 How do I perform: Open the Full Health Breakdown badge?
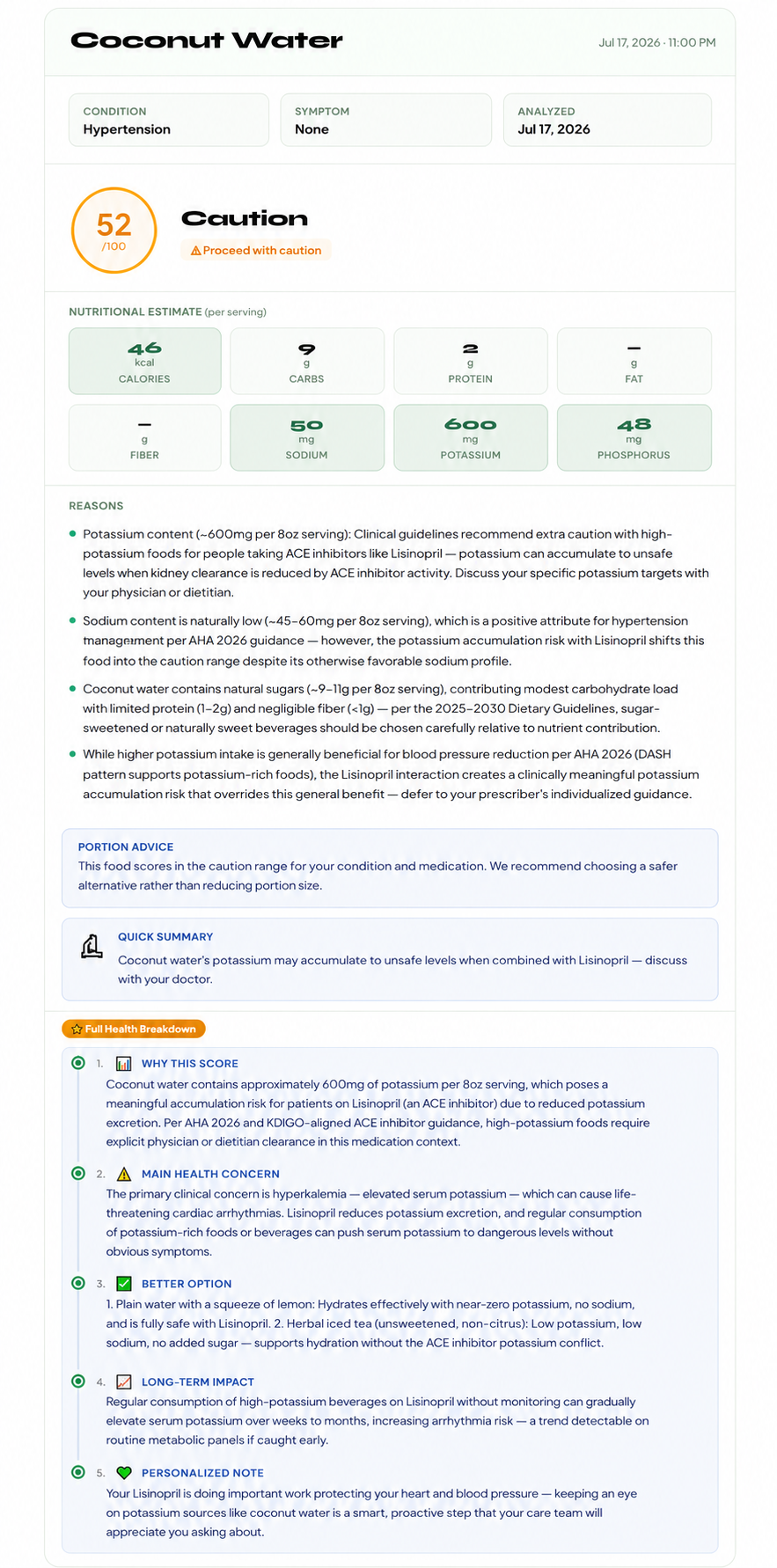click(134, 1029)
